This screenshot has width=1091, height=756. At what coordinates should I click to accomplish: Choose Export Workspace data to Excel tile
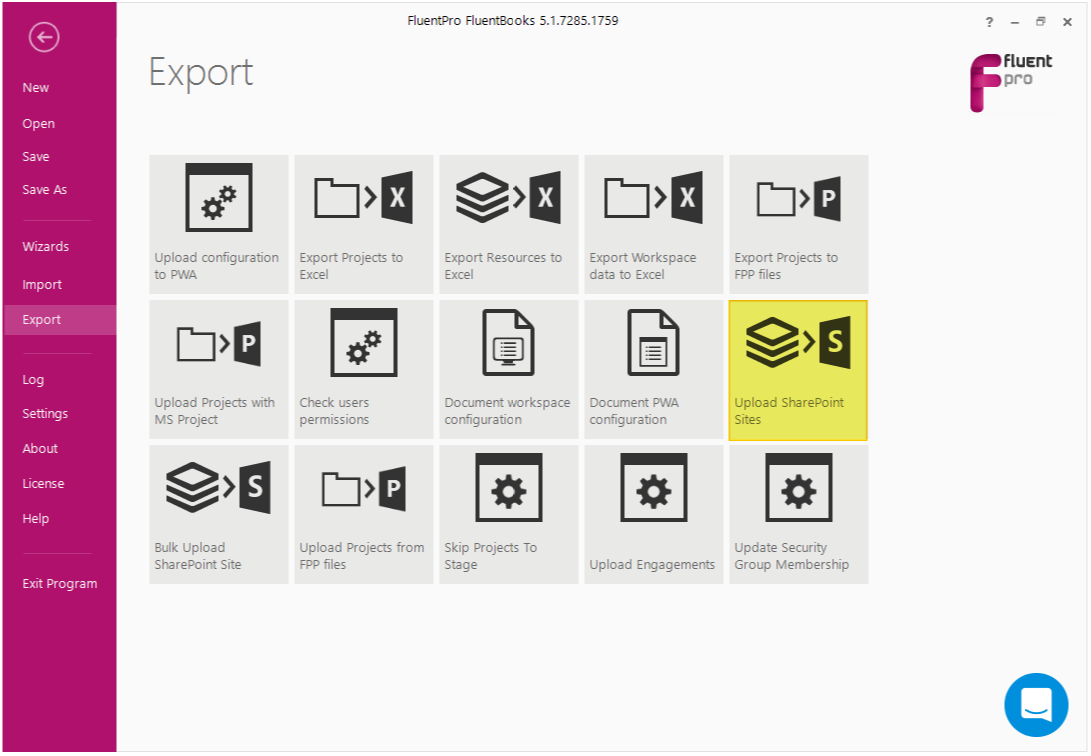click(653, 224)
